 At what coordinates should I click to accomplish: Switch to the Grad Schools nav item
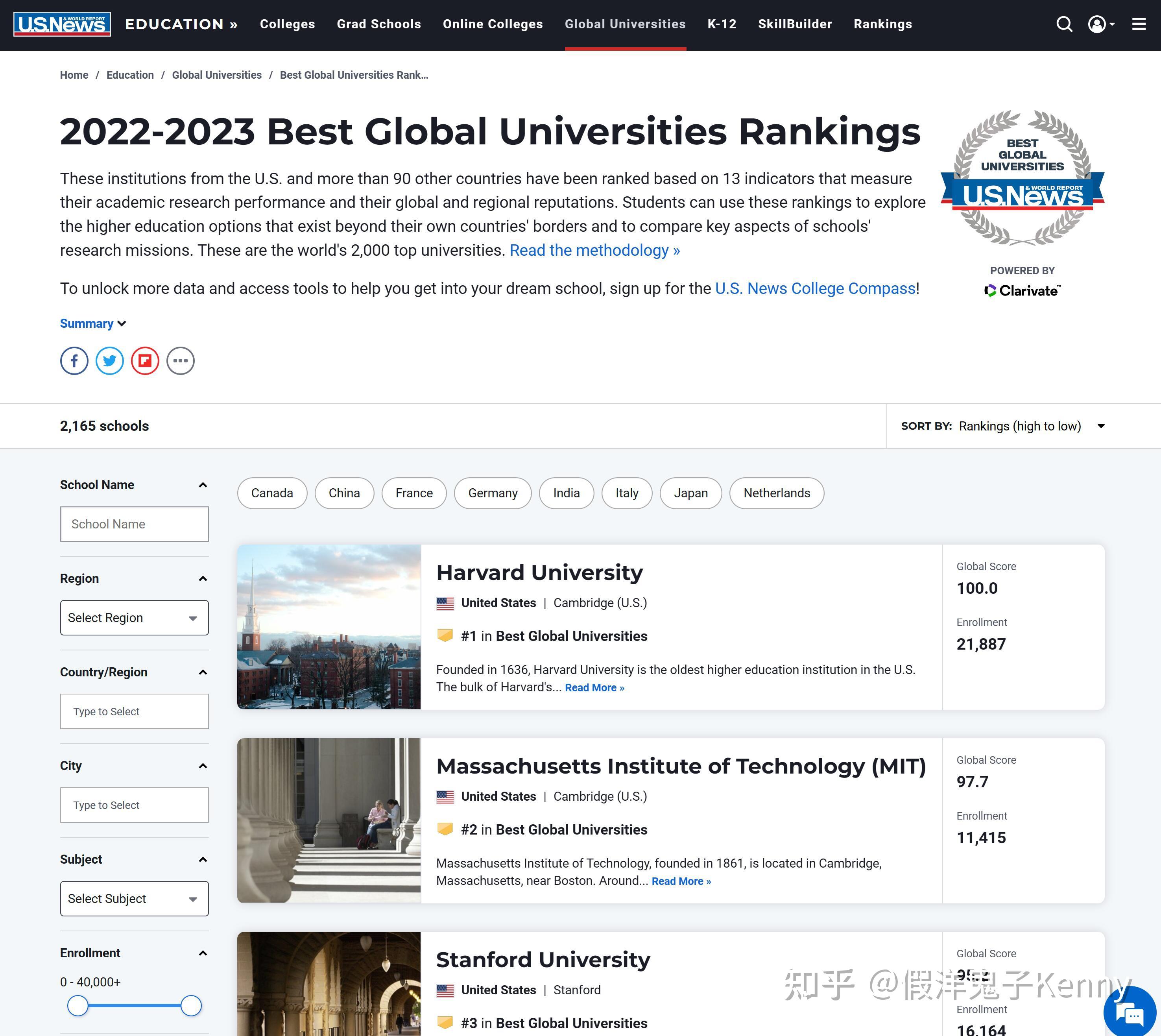tap(378, 24)
